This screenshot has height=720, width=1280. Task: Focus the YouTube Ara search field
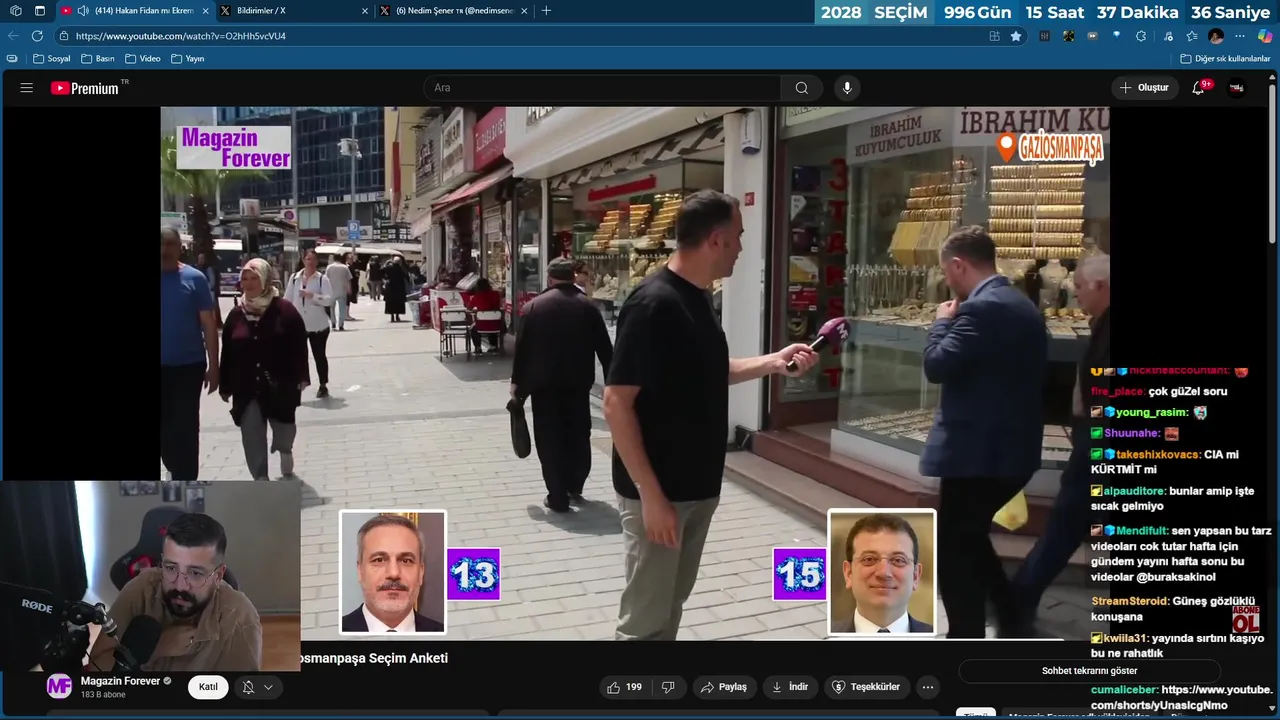[x=602, y=88]
